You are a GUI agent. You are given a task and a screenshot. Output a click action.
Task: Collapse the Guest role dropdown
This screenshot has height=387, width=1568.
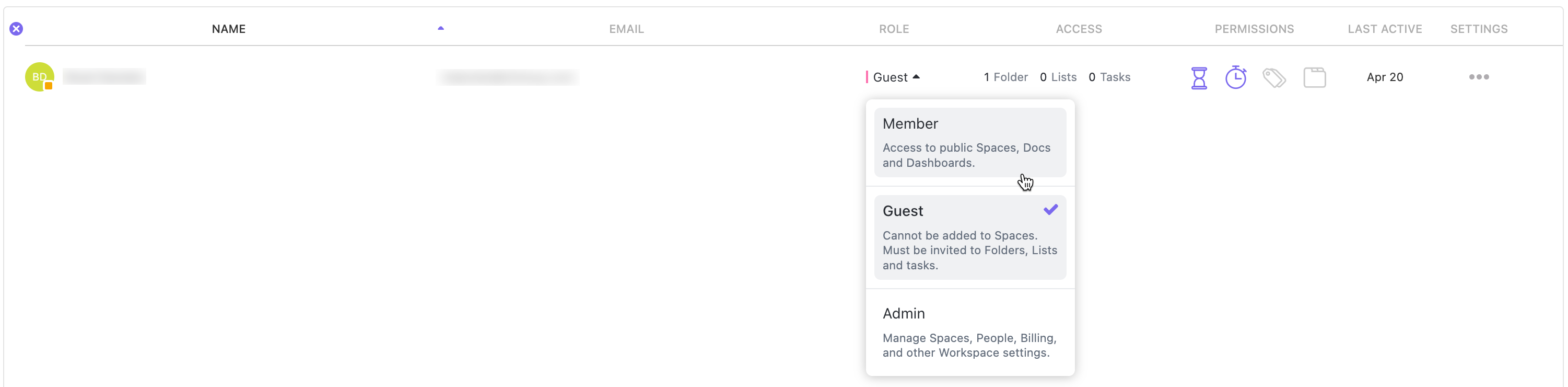click(896, 77)
